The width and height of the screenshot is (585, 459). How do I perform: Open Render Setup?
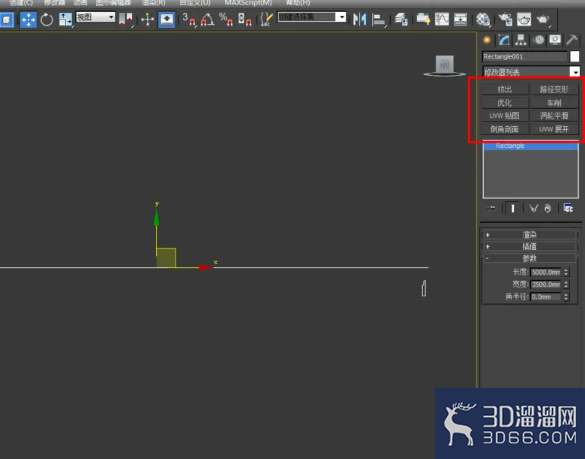pyautogui.click(x=506, y=19)
